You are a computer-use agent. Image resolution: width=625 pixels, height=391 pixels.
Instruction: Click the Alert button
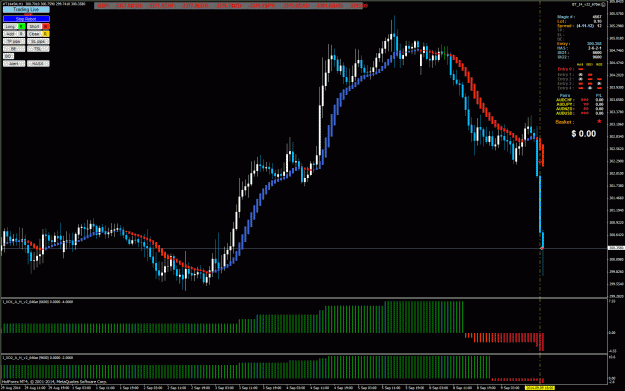(x=14, y=63)
